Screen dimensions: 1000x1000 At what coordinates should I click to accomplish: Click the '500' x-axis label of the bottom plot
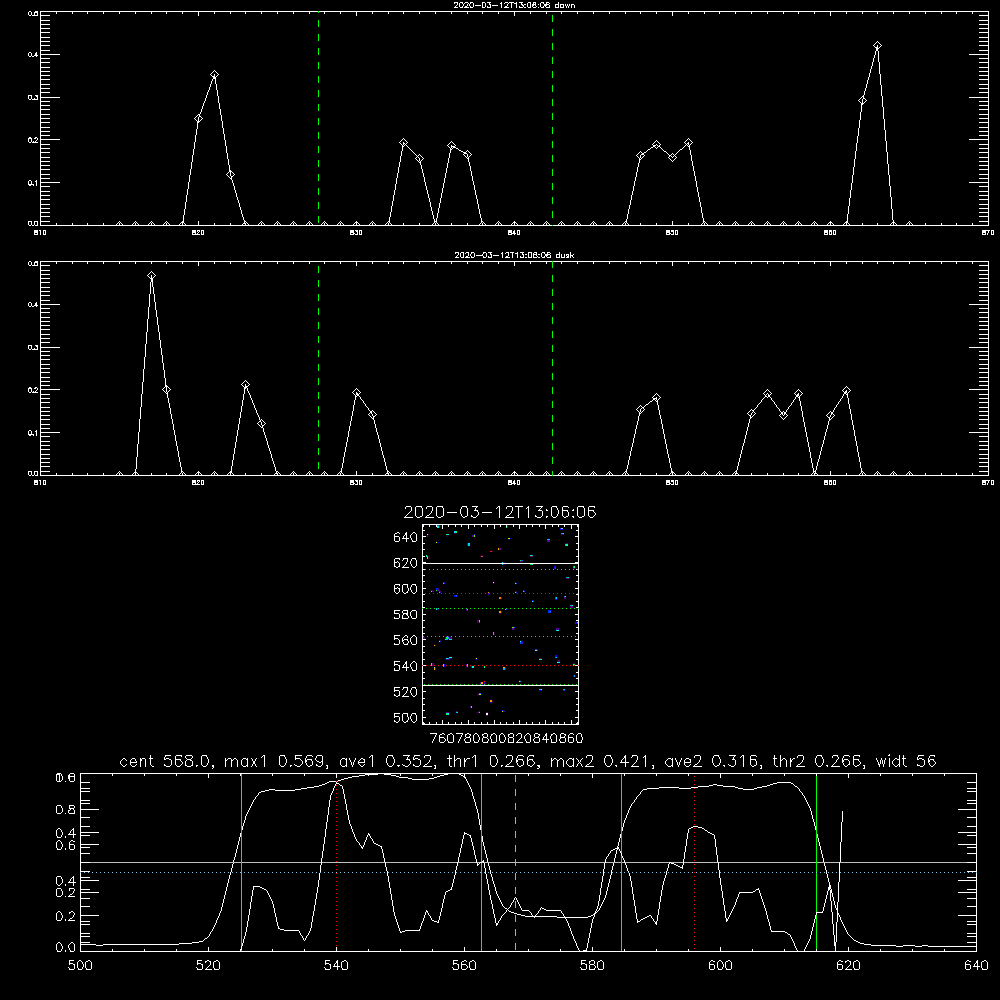[x=80, y=966]
